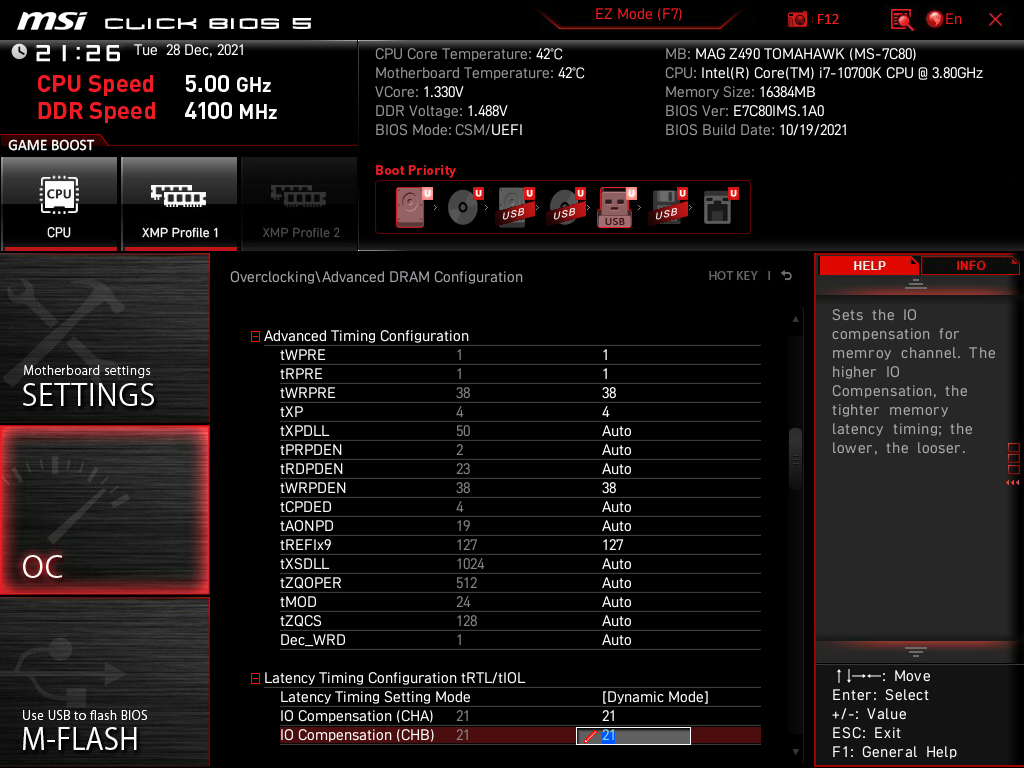
Task: Select tXSDLL Auto value
Action: coord(616,564)
